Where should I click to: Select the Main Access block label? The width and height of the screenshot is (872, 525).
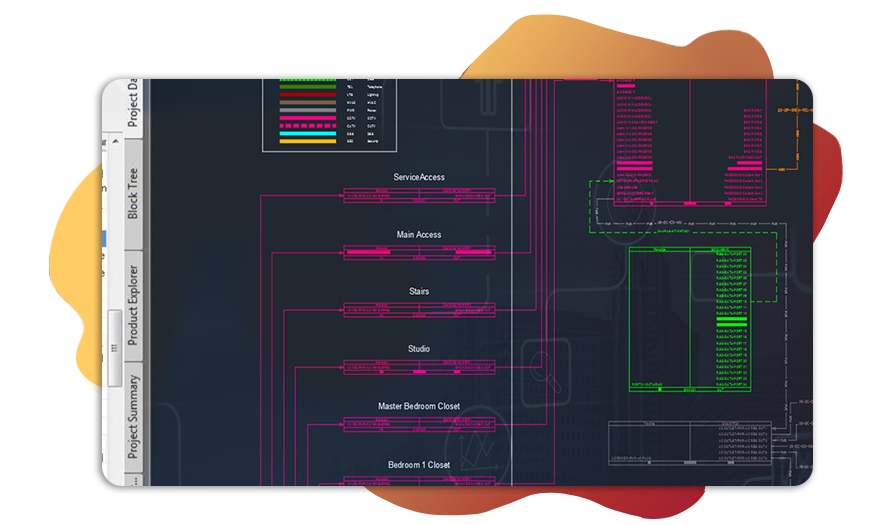419,235
